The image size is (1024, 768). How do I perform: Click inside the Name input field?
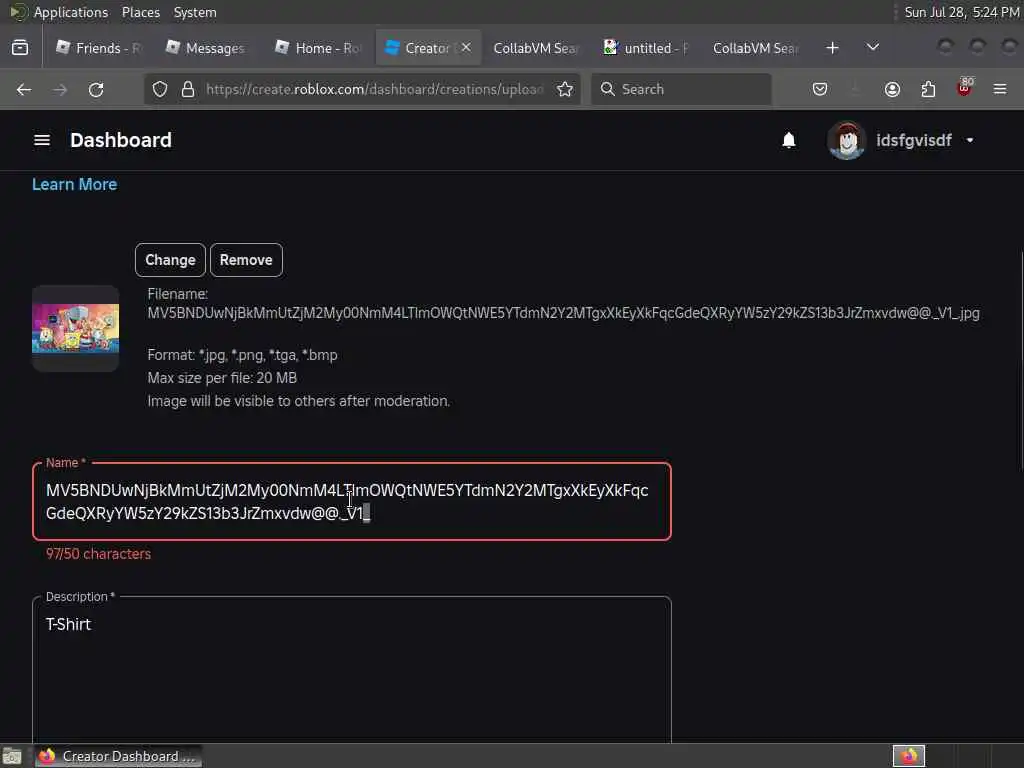point(352,502)
